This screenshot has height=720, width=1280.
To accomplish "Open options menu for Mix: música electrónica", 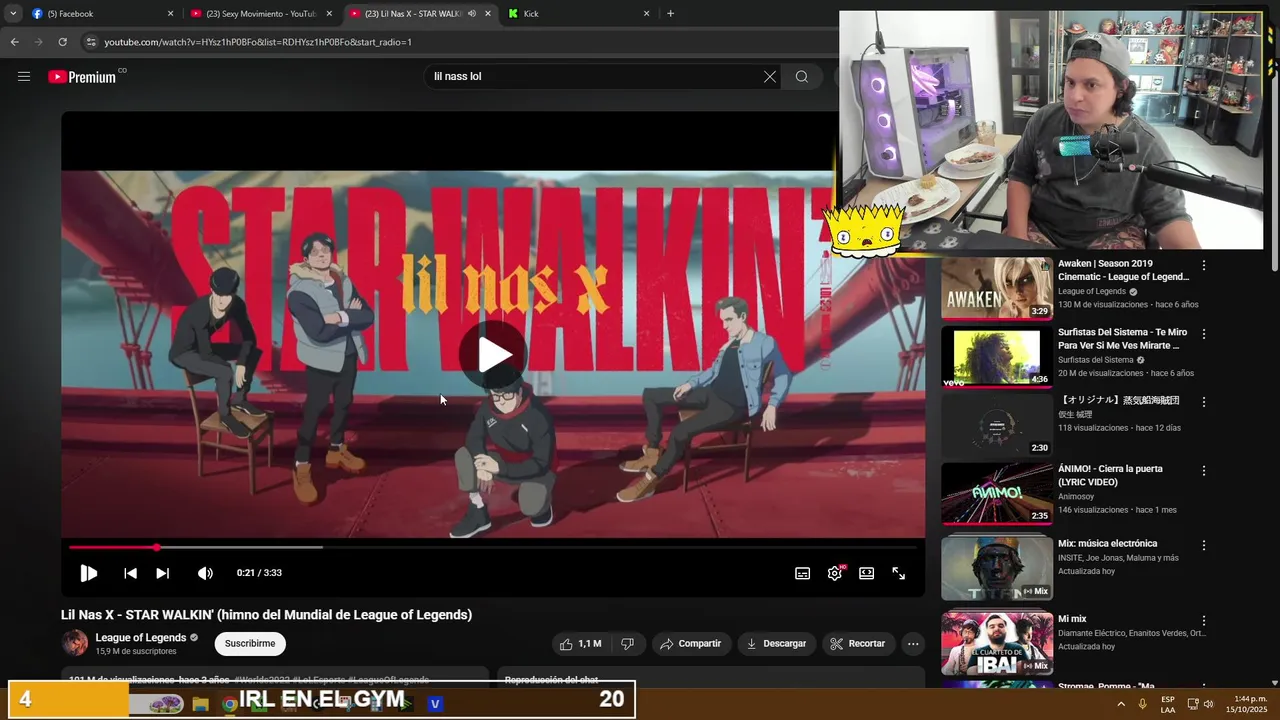I will pos(1204,545).
